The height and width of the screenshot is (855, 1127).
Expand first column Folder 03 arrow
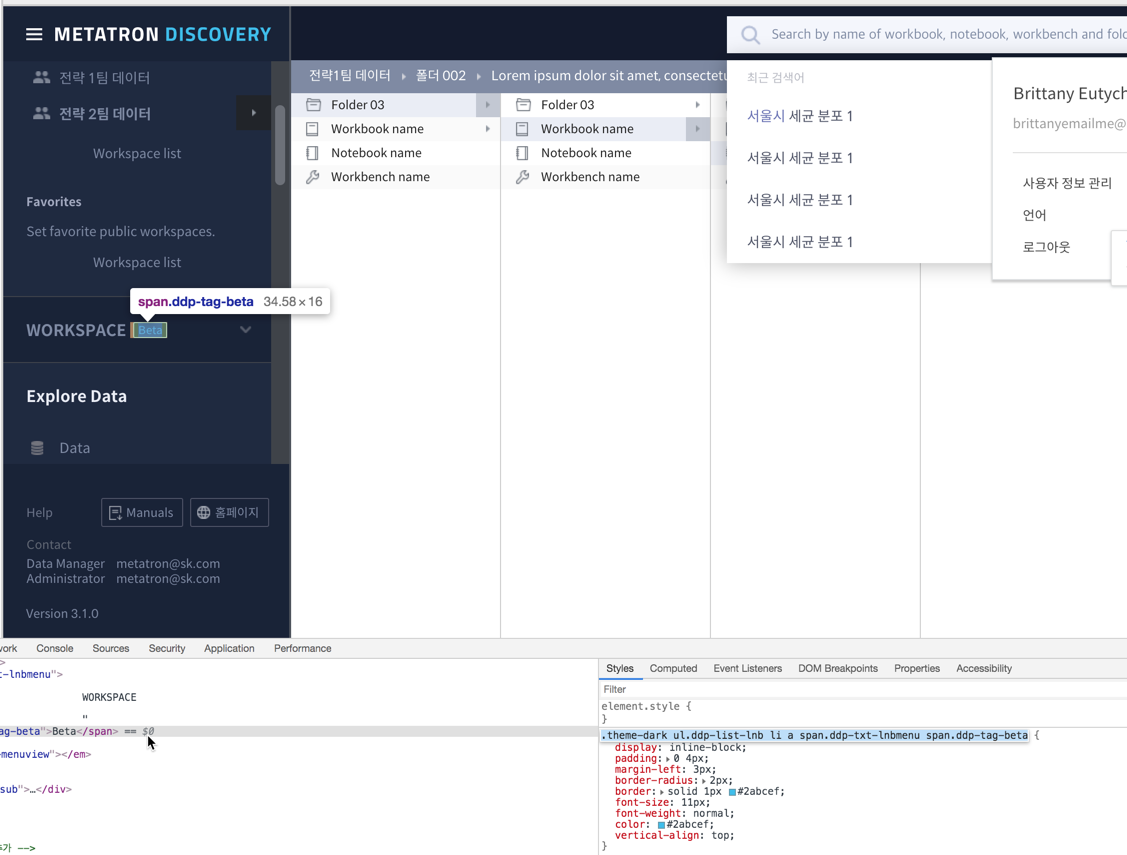(487, 105)
